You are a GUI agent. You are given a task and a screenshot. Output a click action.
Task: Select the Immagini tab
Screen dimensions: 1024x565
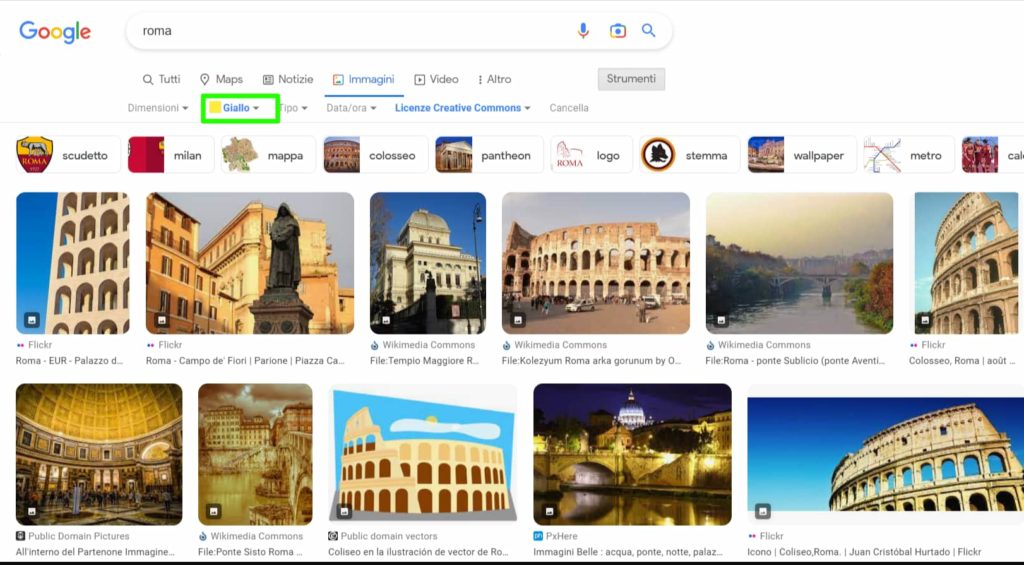[x=364, y=79]
